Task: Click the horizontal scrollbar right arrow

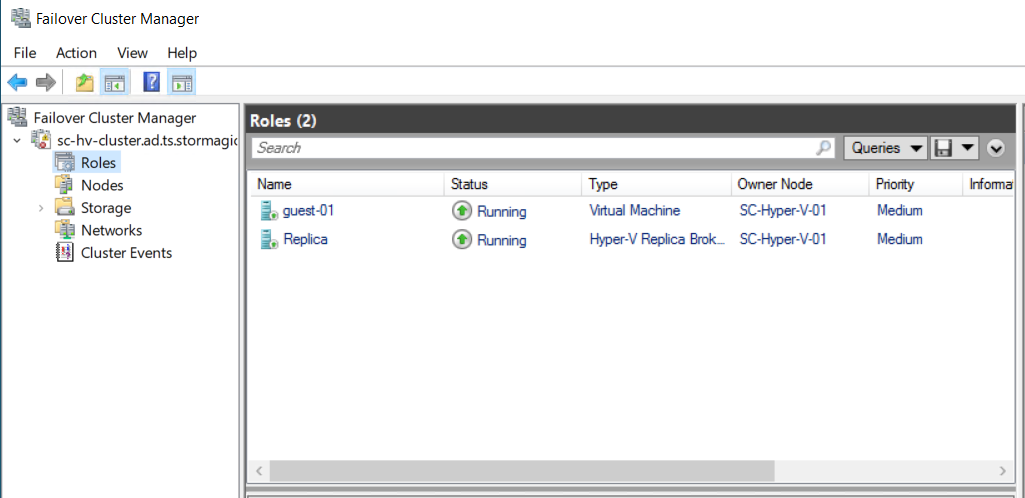Action: pos(1003,471)
